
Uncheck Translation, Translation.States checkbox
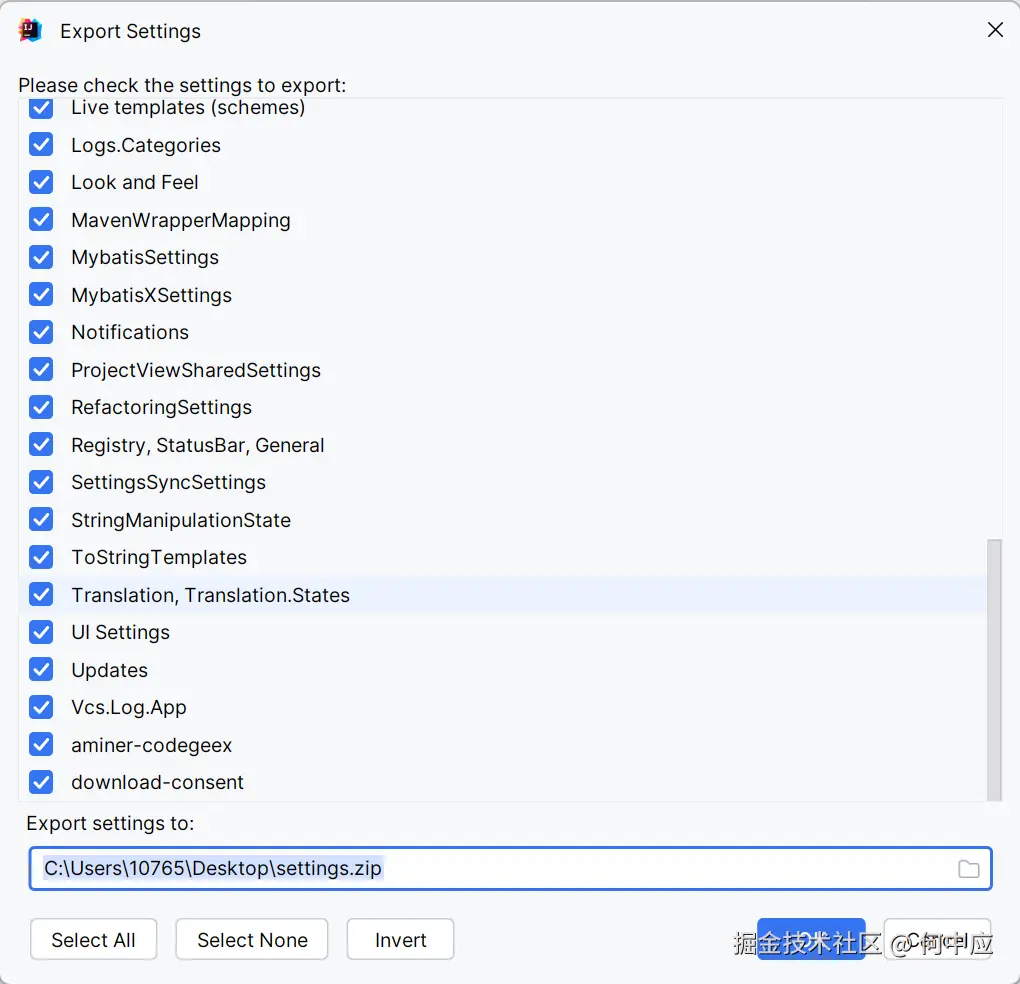tap(41, 594)
